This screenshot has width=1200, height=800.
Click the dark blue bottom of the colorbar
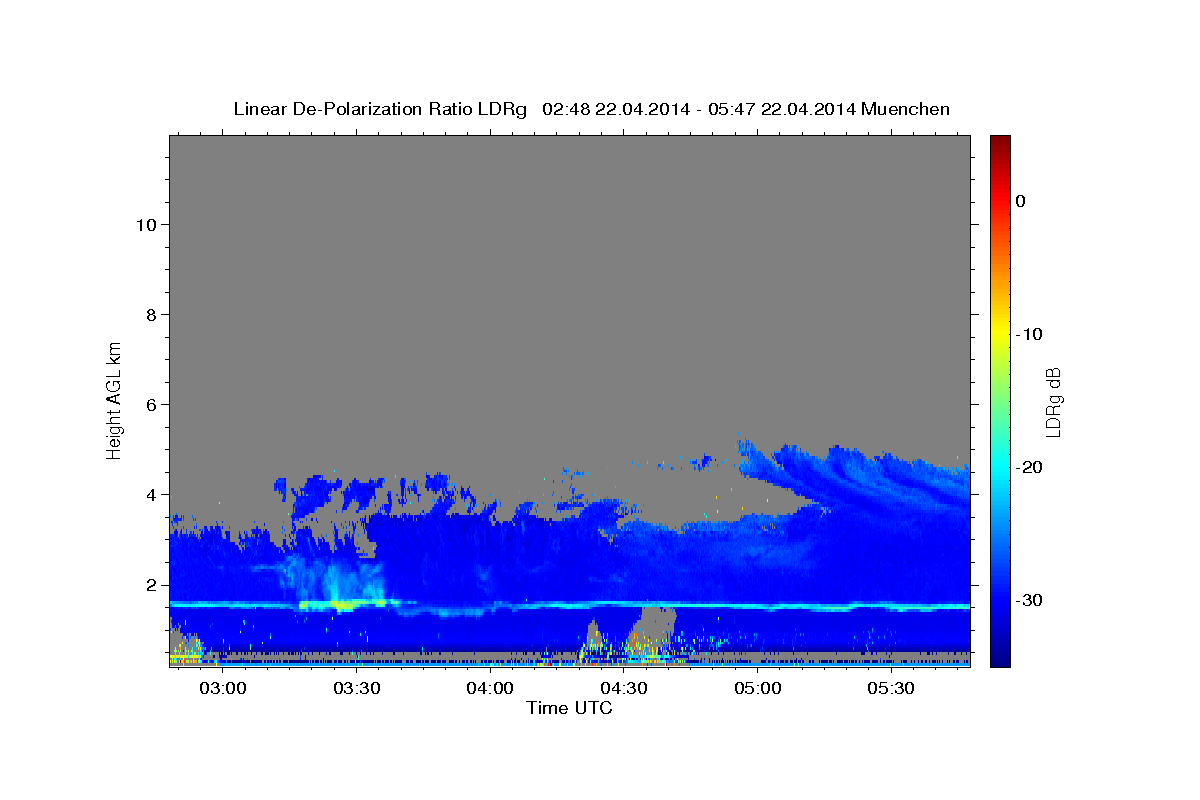pyautogui.click(x=1000, y=655)
